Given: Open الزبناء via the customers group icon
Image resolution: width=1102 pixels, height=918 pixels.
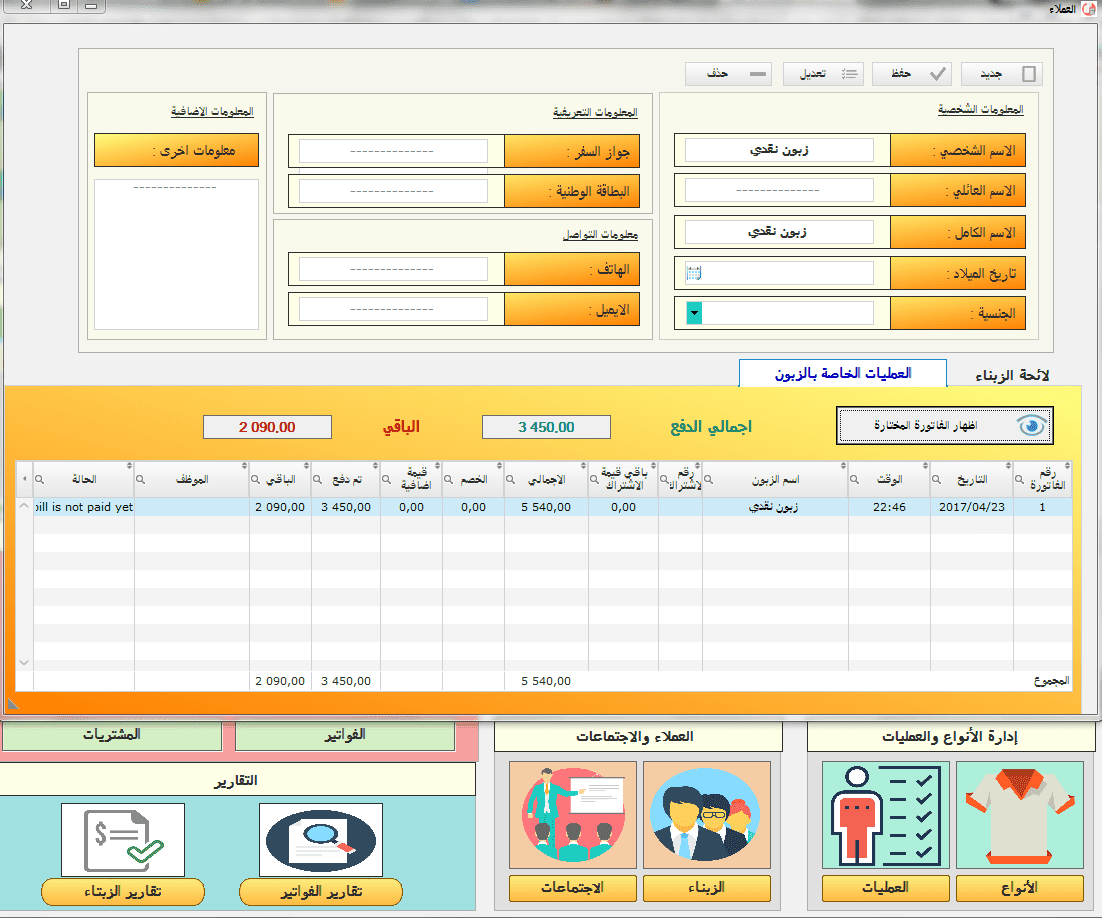Looking at the screenshot, I should pos(706,816).
